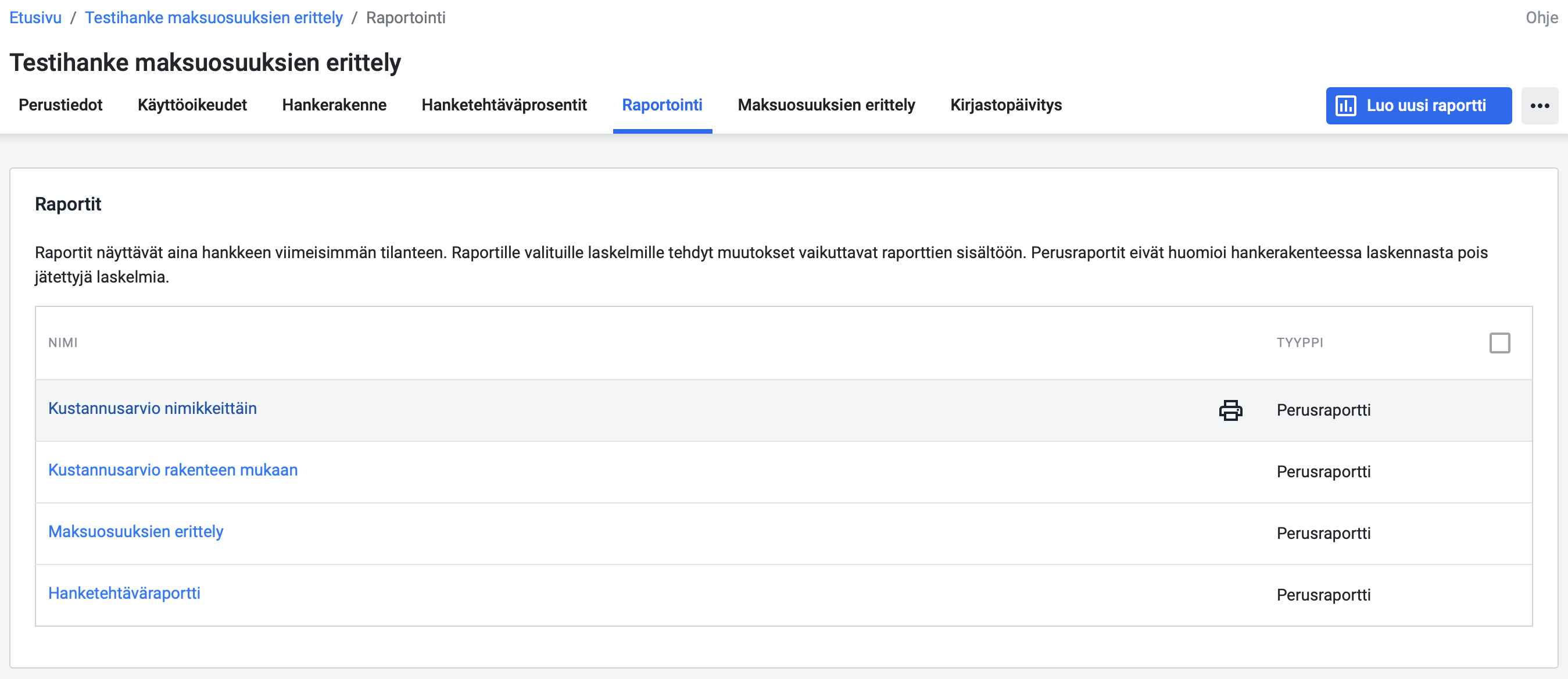The image size is (1568, 679).
Task: Click the print icon for Kustannusarvio nimikkeittäin
Action: pyautogui.click(x=1230, y=410)
